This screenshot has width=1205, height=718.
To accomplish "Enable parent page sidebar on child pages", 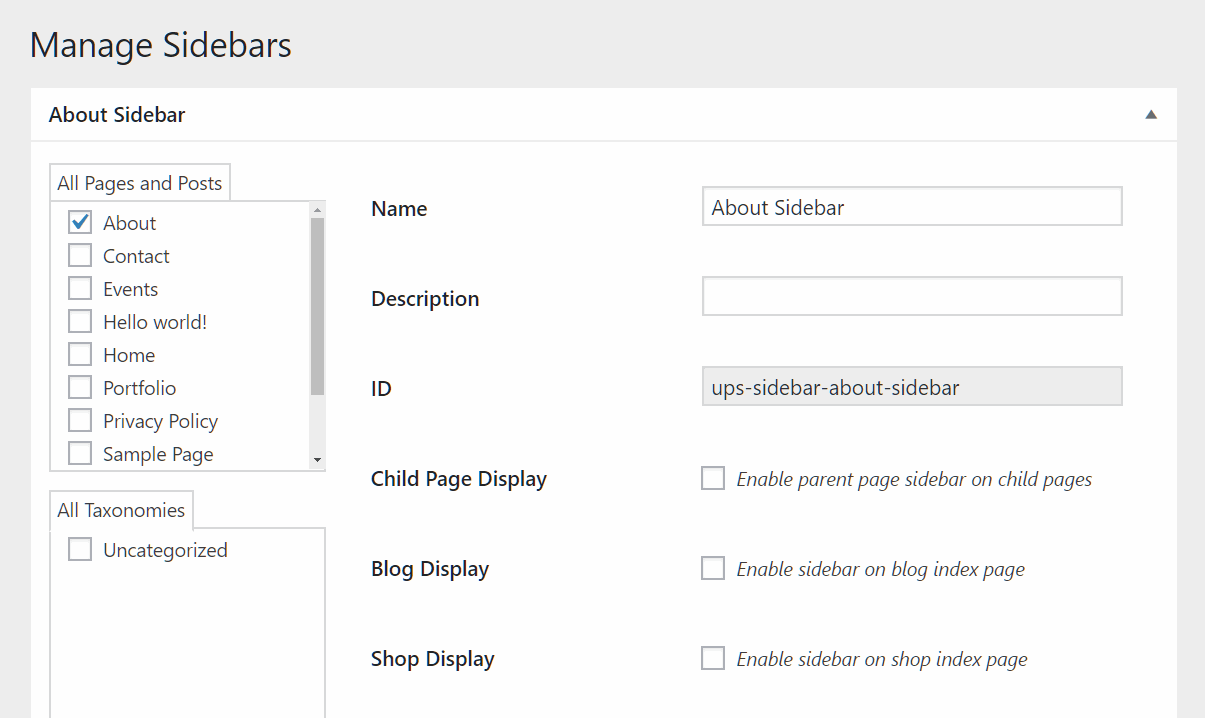I will [x=713, y=478].
